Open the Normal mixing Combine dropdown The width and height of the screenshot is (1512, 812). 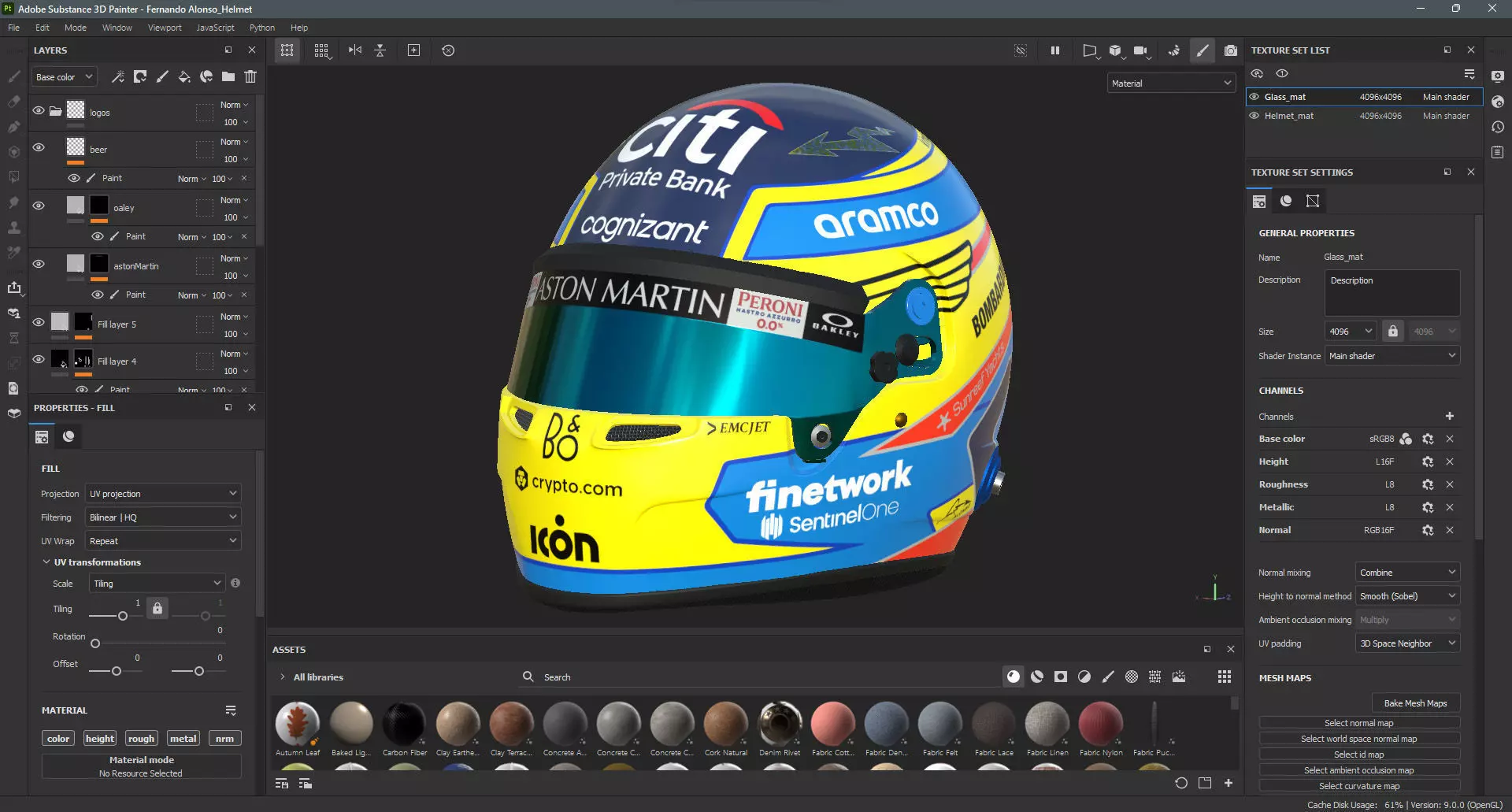pos(1407,573)
